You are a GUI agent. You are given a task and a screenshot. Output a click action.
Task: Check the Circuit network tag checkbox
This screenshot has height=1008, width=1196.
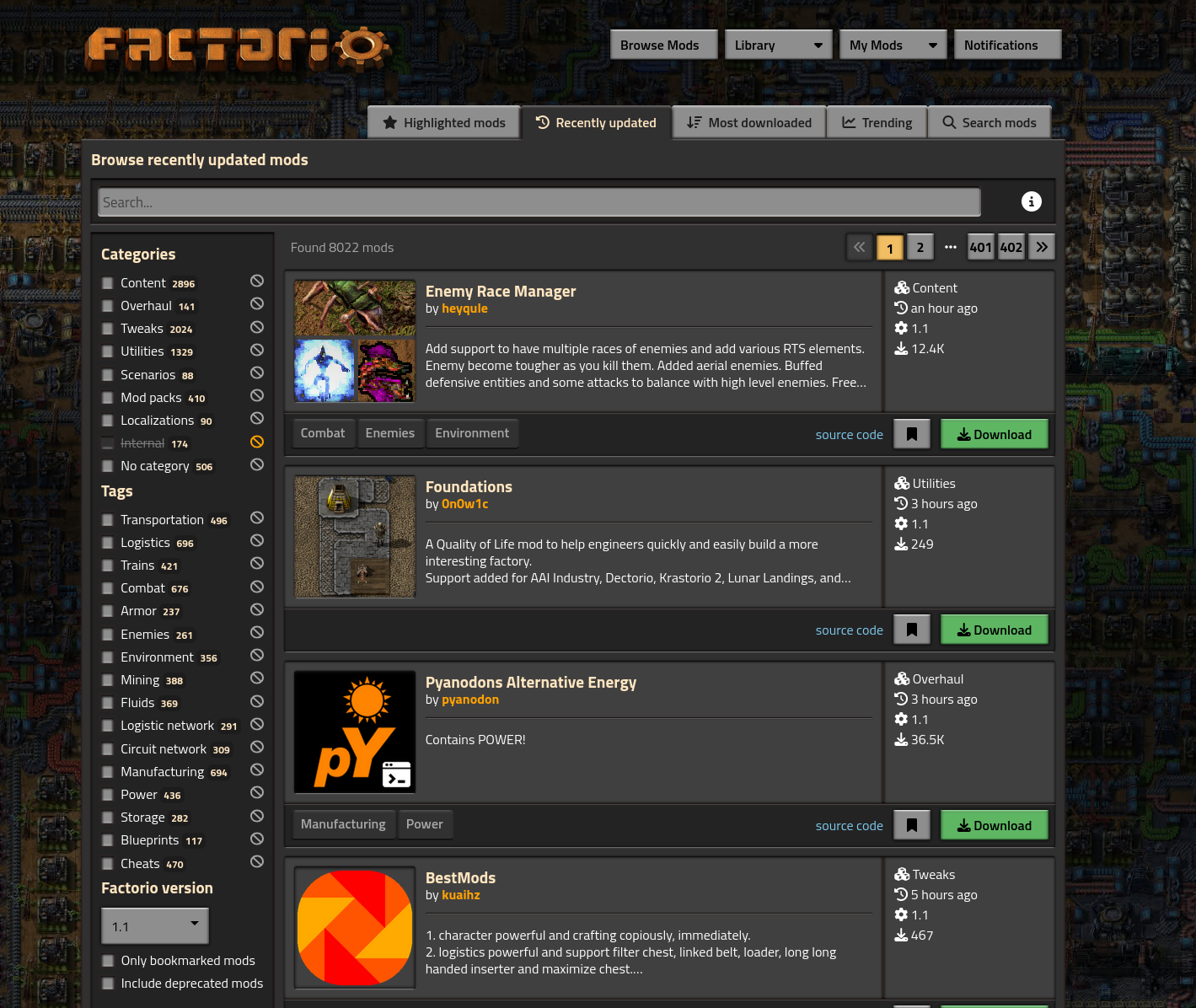[x=108, y=749]
